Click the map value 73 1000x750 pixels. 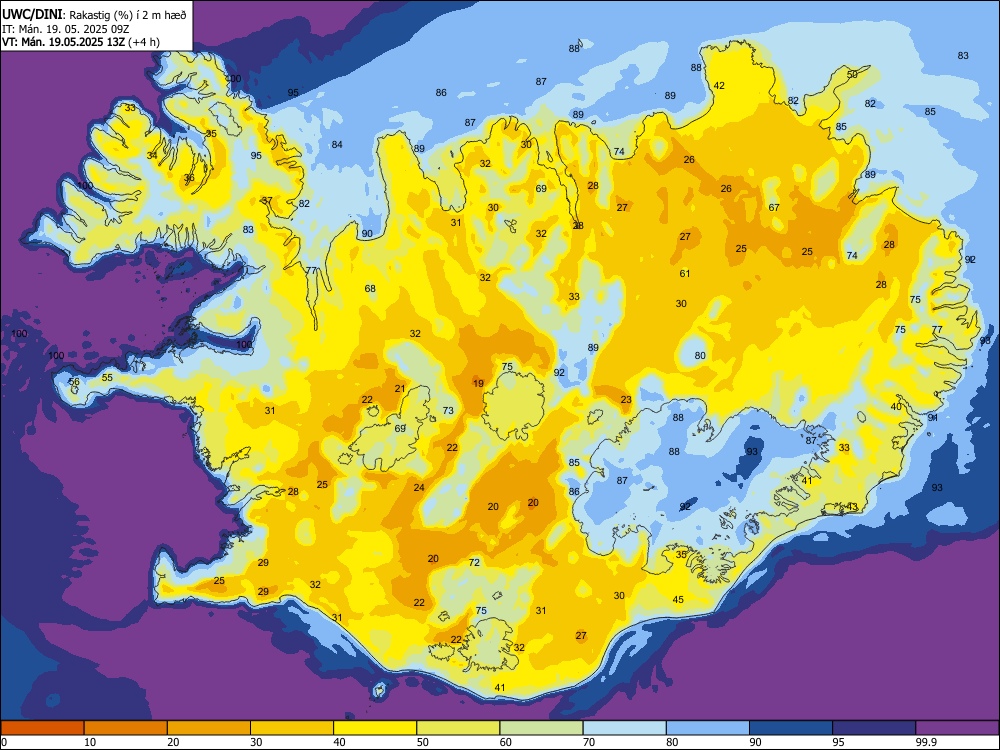pos(448,411)
